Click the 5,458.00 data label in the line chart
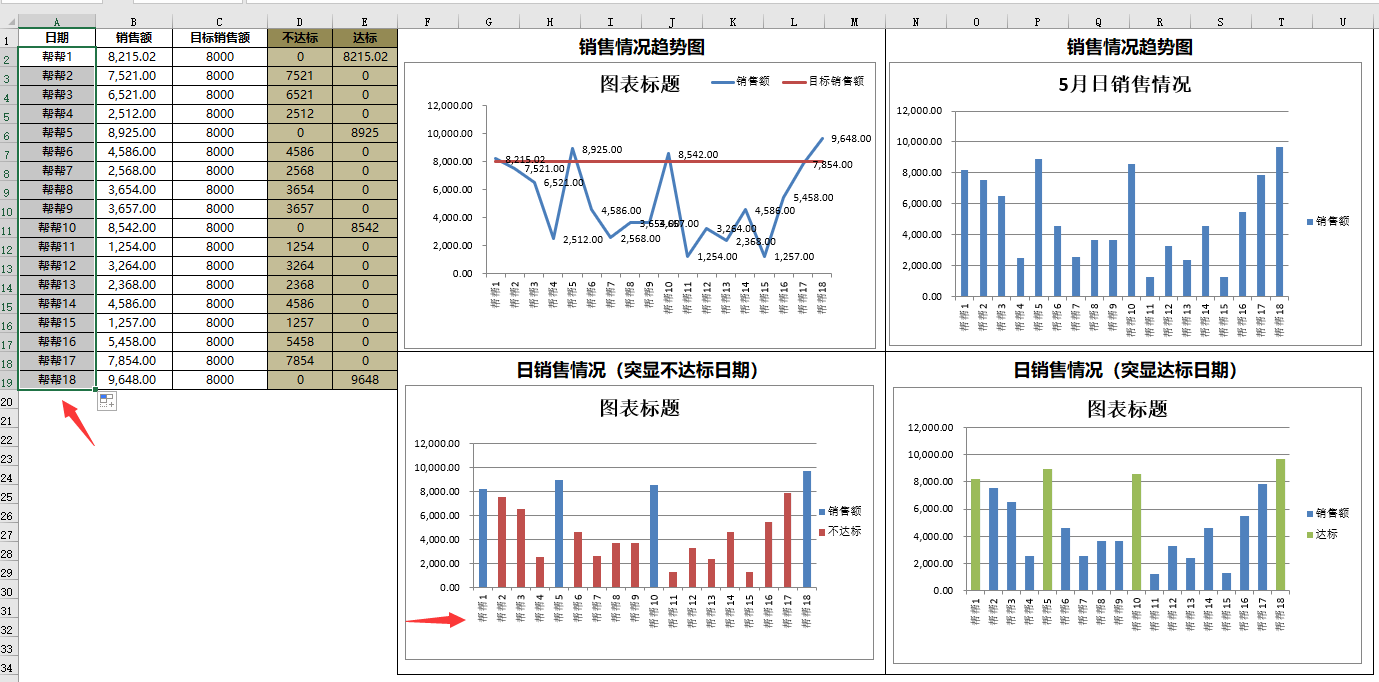1379x682 pixels. click(813, 198)
